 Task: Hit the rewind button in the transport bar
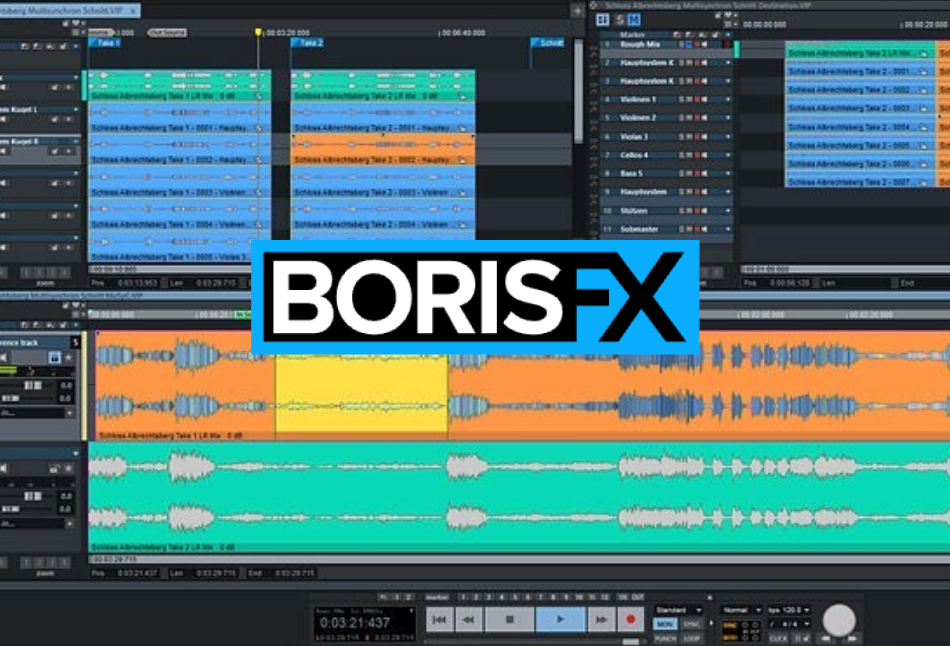click(x=468, y=619)
